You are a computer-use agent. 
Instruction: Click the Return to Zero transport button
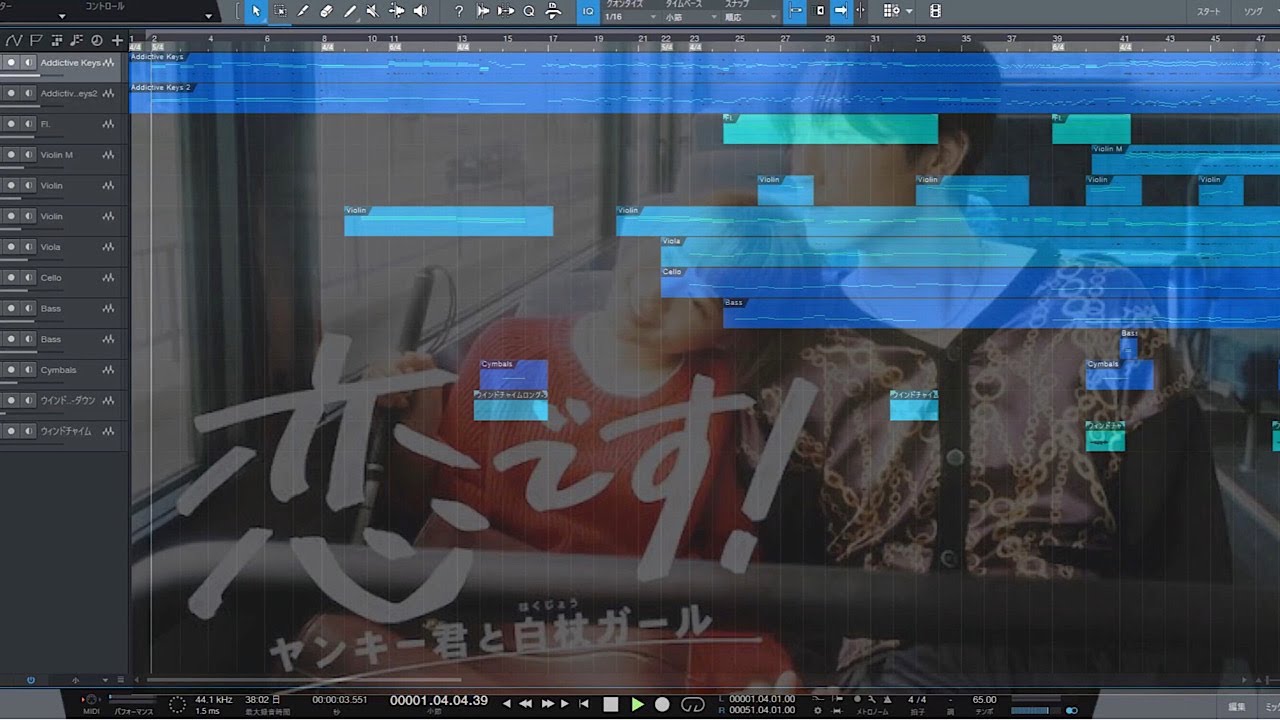[583, 704]
